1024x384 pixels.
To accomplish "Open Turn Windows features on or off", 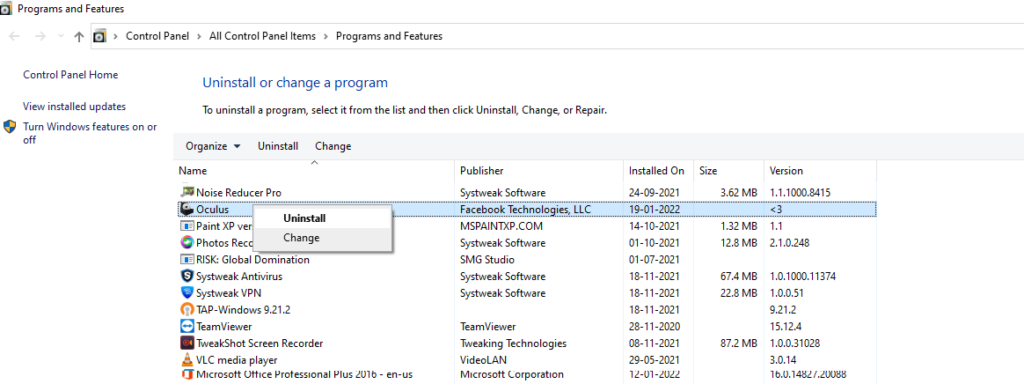I will 90,133.
